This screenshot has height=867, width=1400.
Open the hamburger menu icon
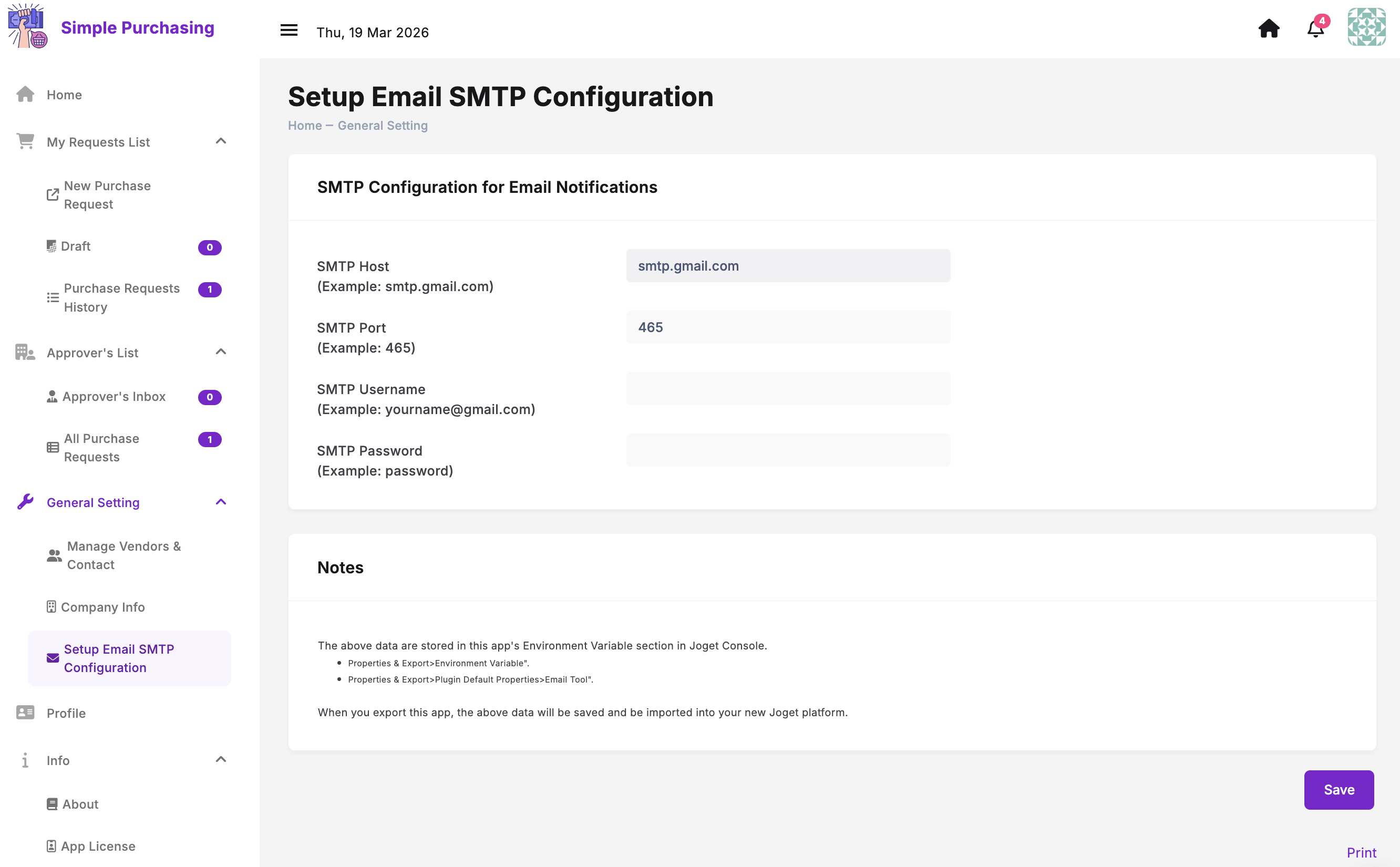pos(289,31)
